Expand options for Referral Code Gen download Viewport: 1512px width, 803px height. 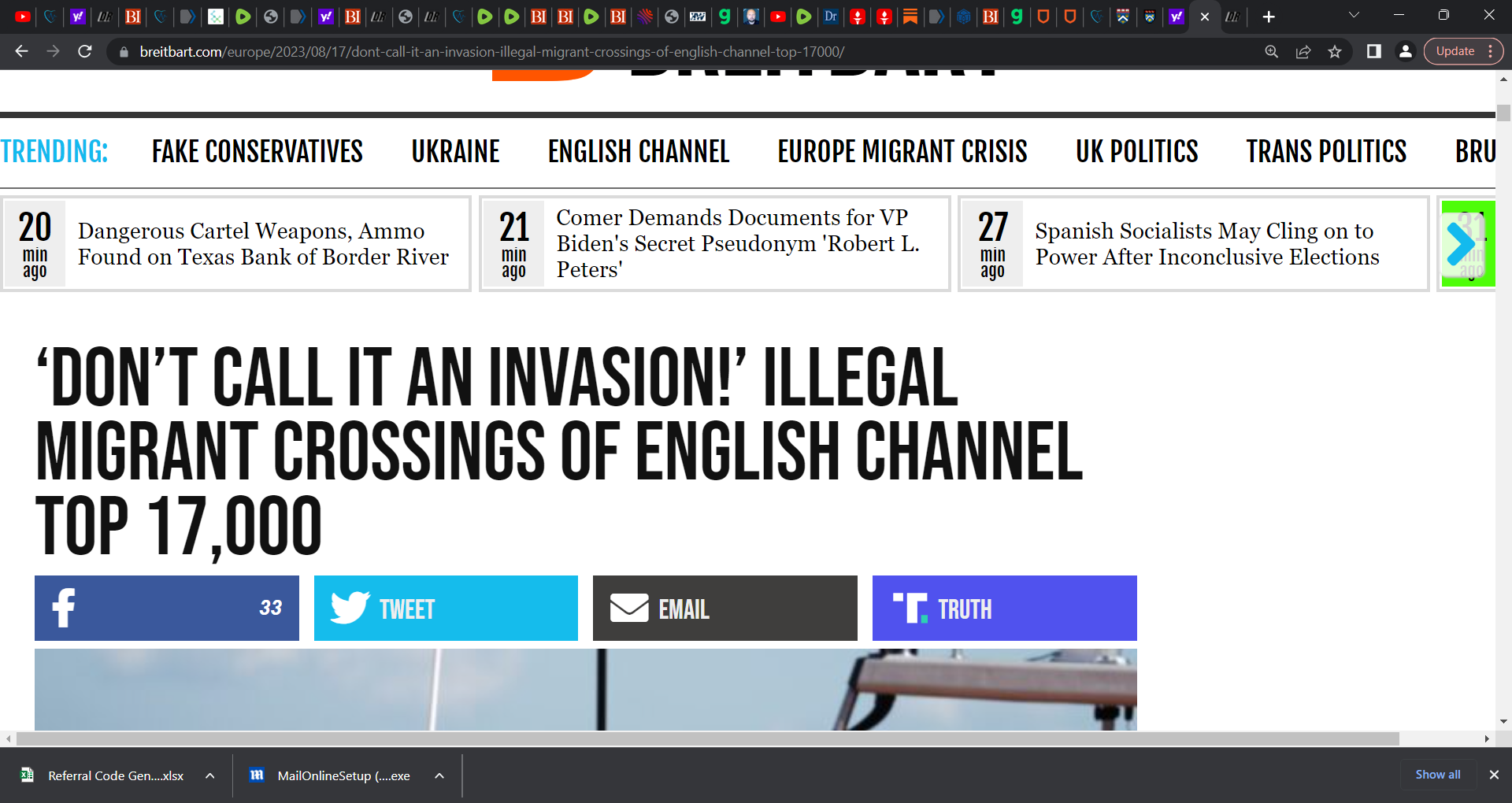209,775
